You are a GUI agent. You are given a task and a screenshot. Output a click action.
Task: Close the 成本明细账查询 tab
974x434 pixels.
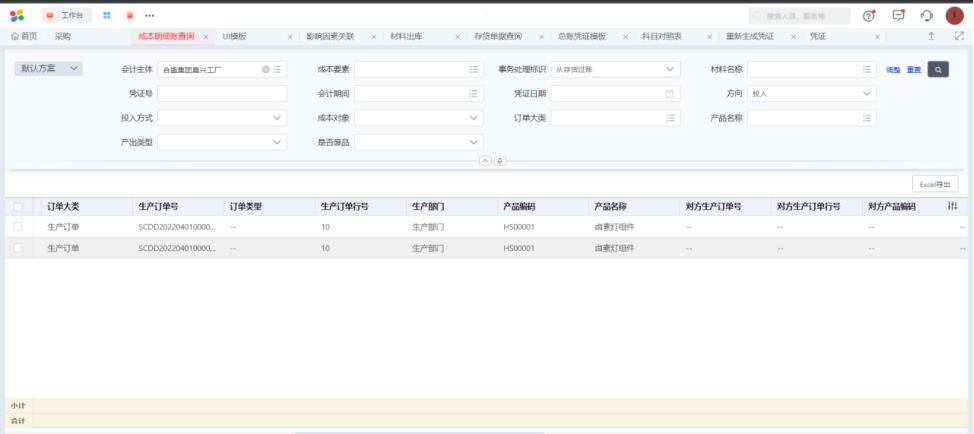tap(206, 37)
